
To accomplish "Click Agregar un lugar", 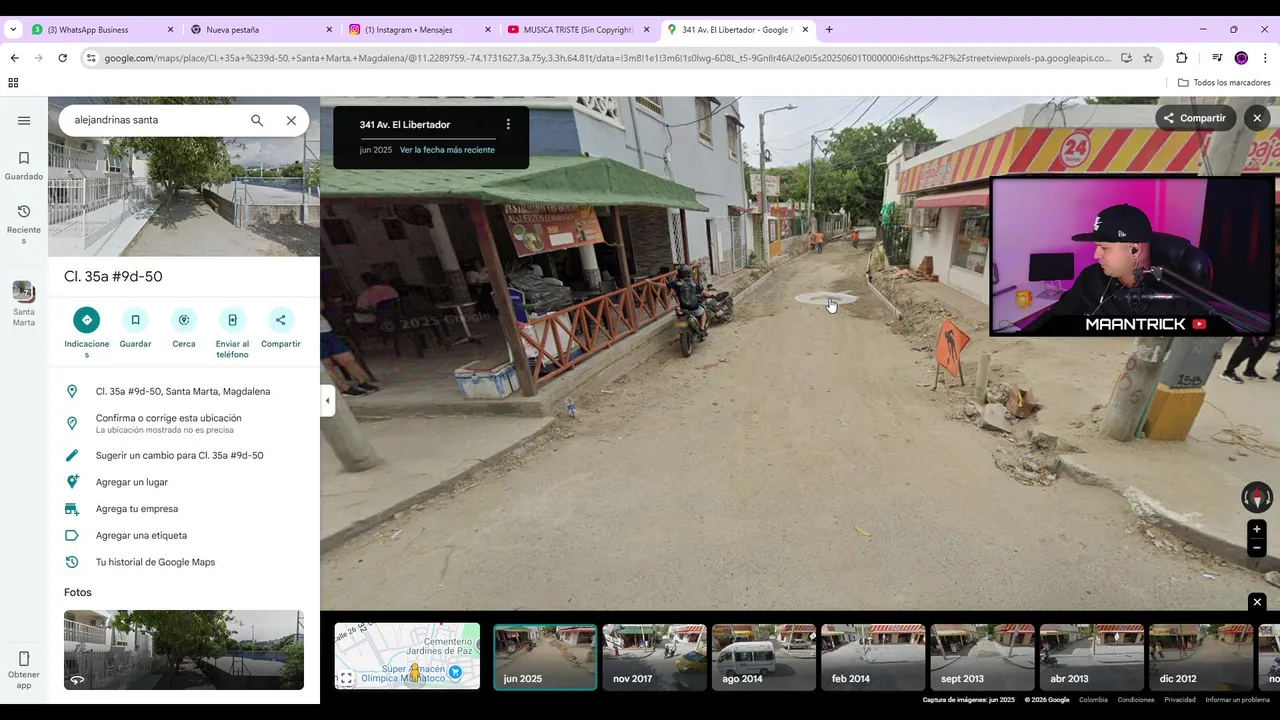I will pyautogui.click(x=184, y=482).
